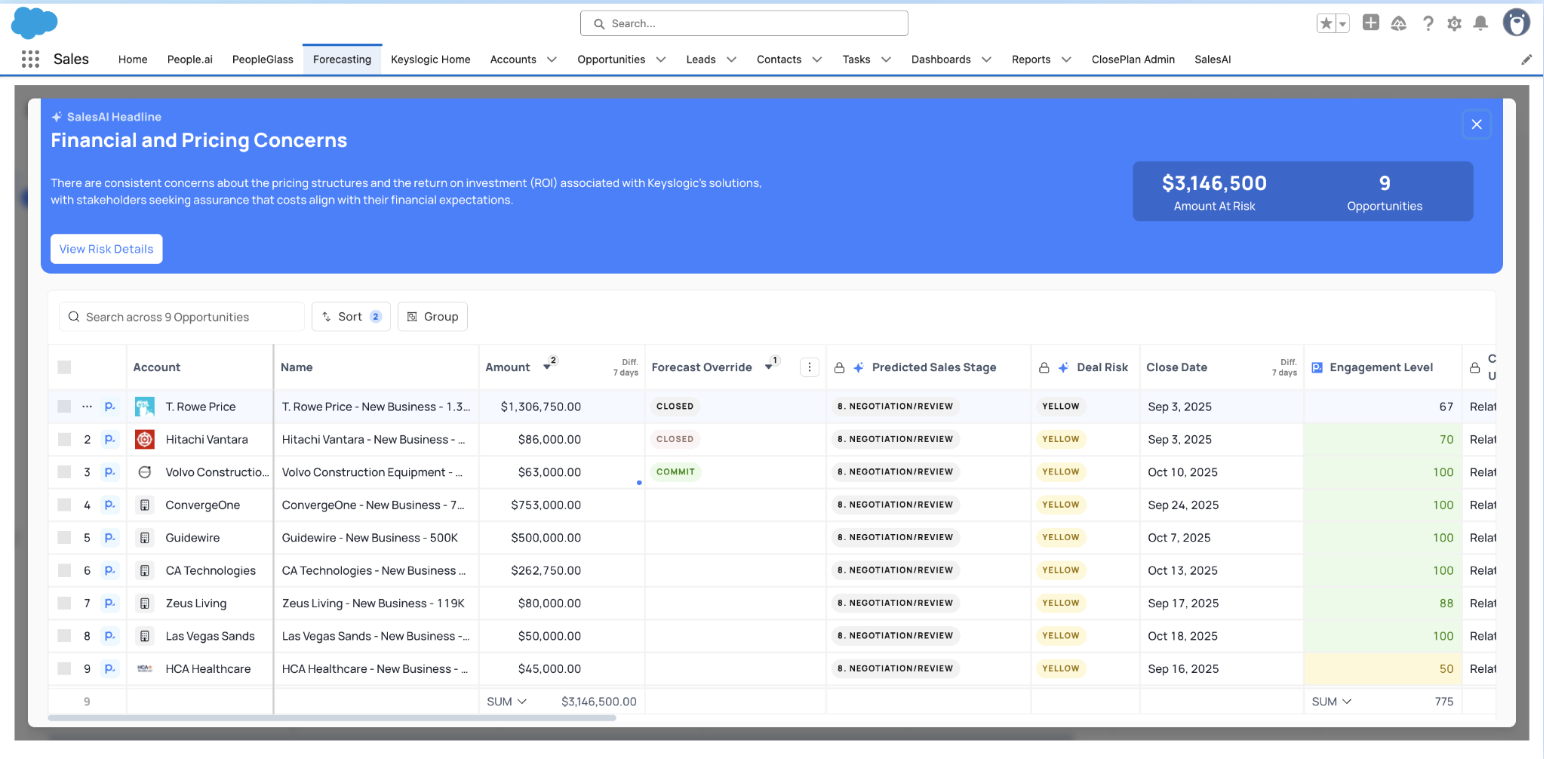Click the Volvo Construction account logo
1544x759 pixels.
[145, 472]
